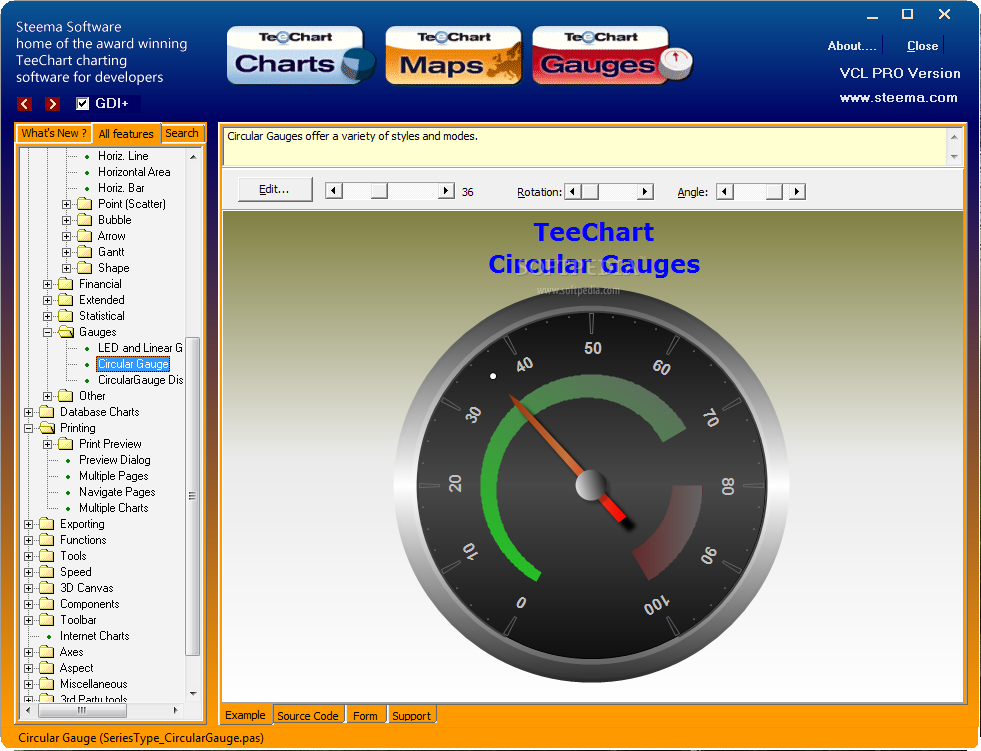Click Angle slider right arrow
This screenshot has width=981, height=751.
[x=796, y=192]
